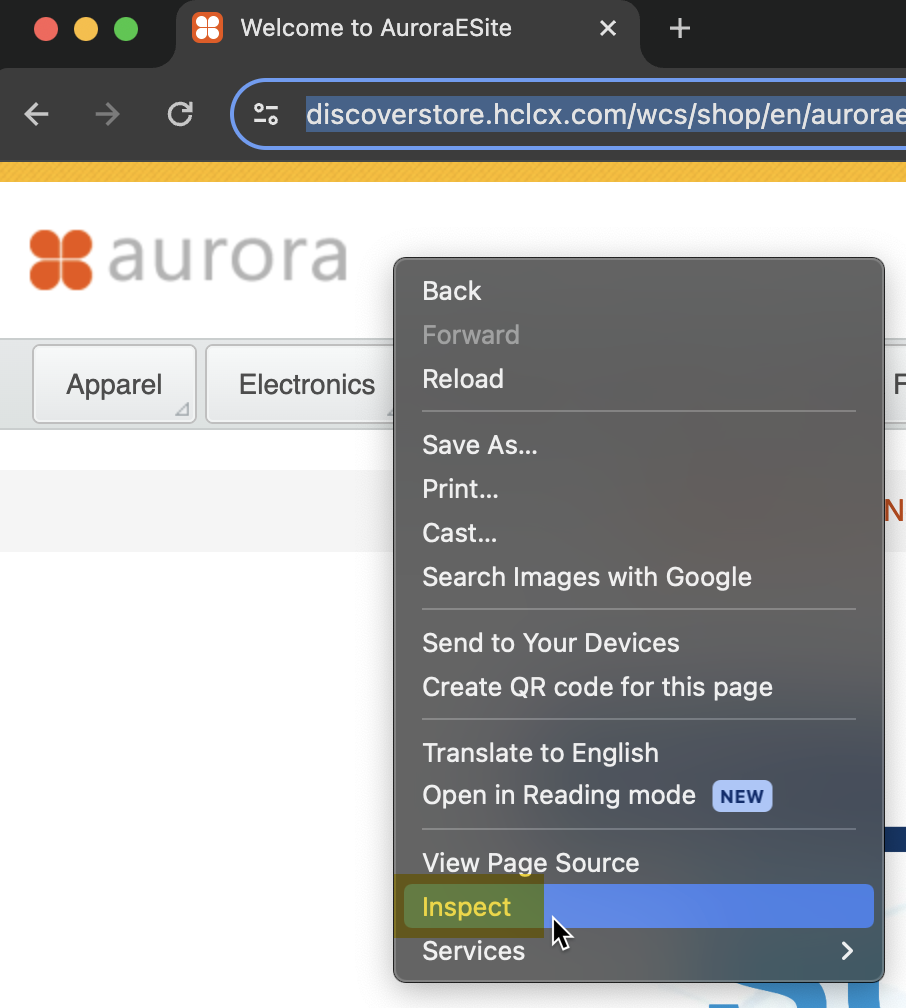The image size is (906, 1008).
Task: Select Inspect from the context menu
Action: tap(467, 907)
